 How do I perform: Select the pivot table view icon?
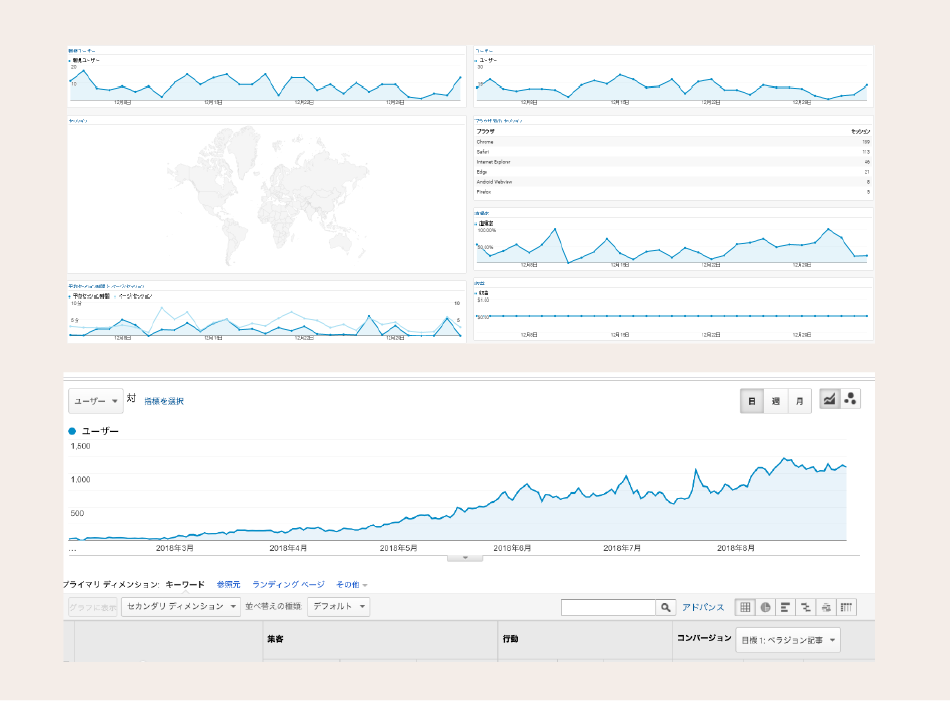pos(847,607)
